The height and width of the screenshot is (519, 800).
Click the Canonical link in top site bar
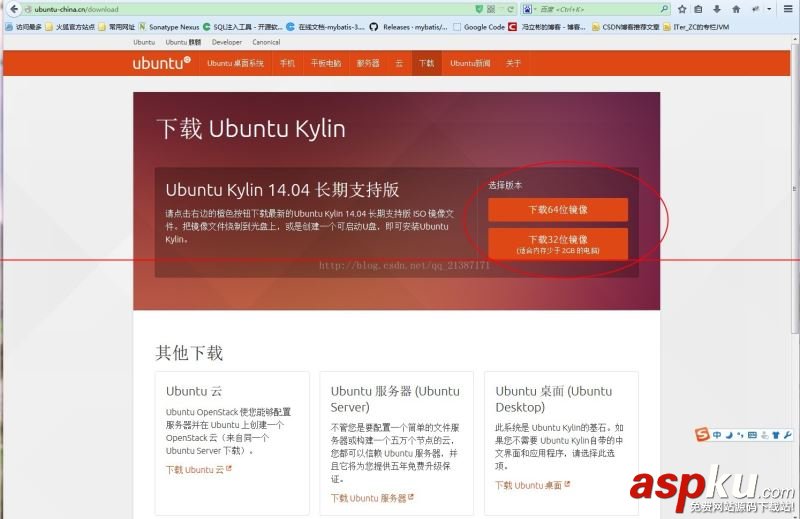pyautogui.click(x=266, y=42)
